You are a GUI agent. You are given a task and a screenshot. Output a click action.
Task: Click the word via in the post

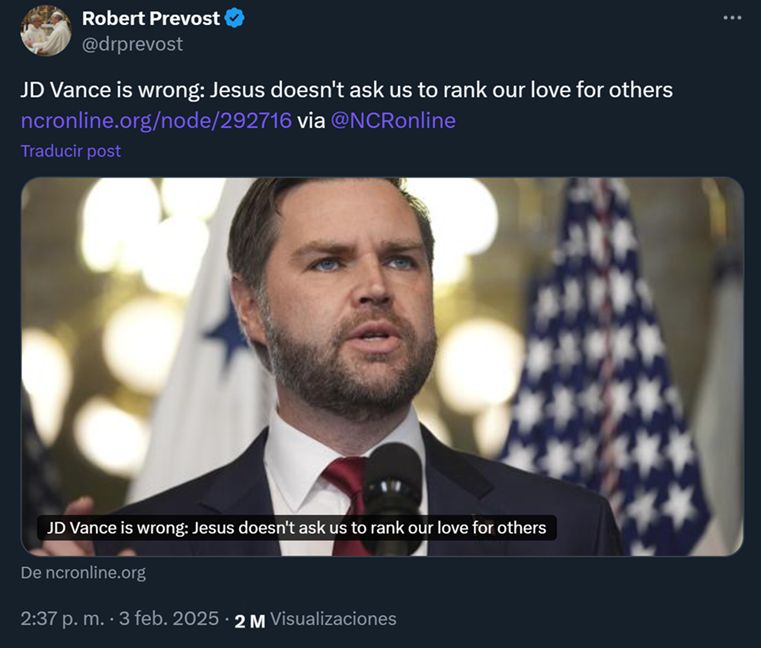pyautogui.click(x=311, y=120)
